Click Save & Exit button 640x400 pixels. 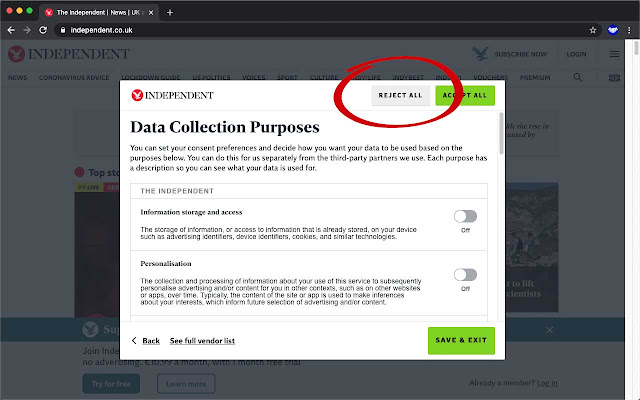461,340
